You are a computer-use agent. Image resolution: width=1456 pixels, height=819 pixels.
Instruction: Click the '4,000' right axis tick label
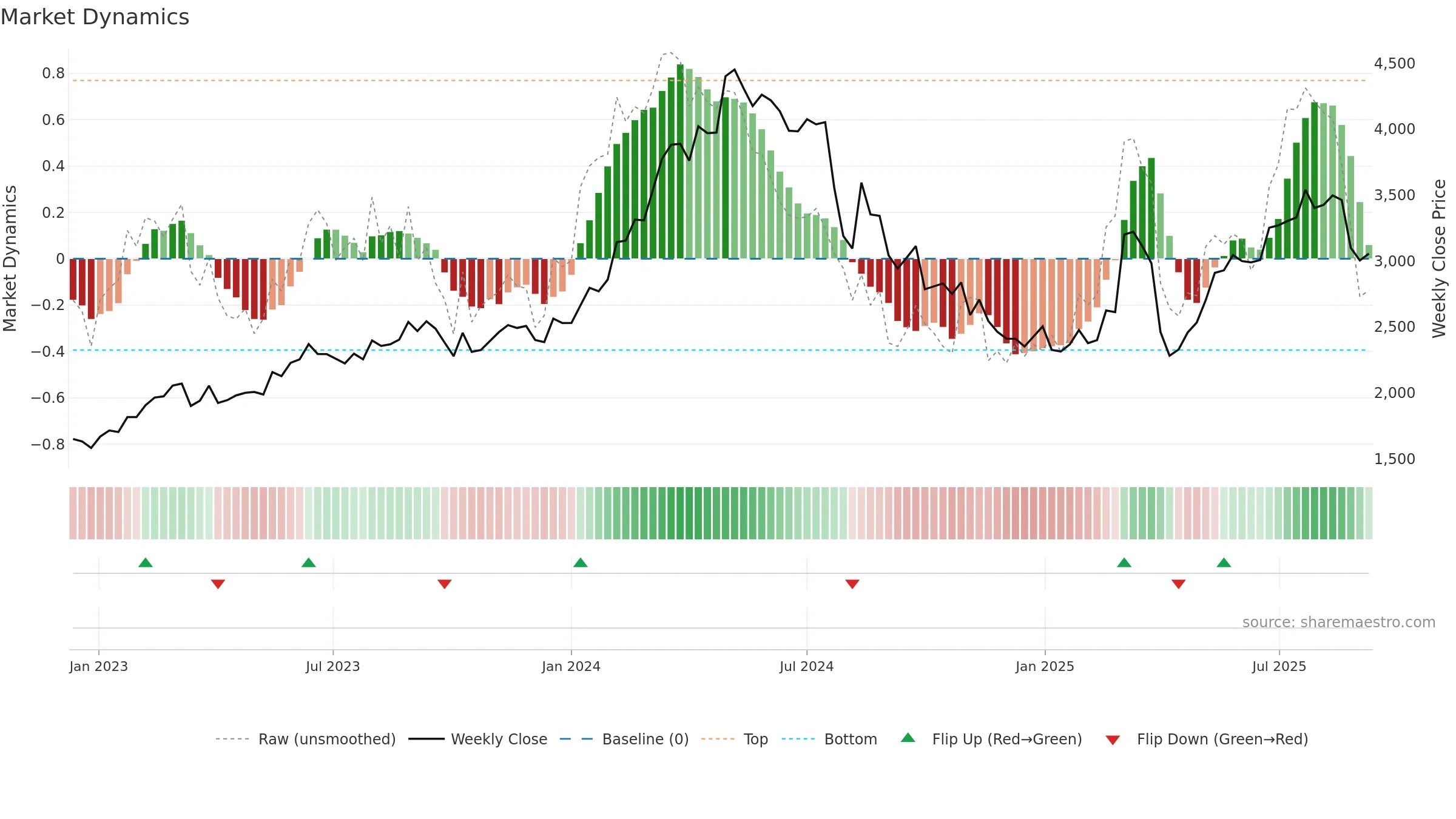point(1395,129)
